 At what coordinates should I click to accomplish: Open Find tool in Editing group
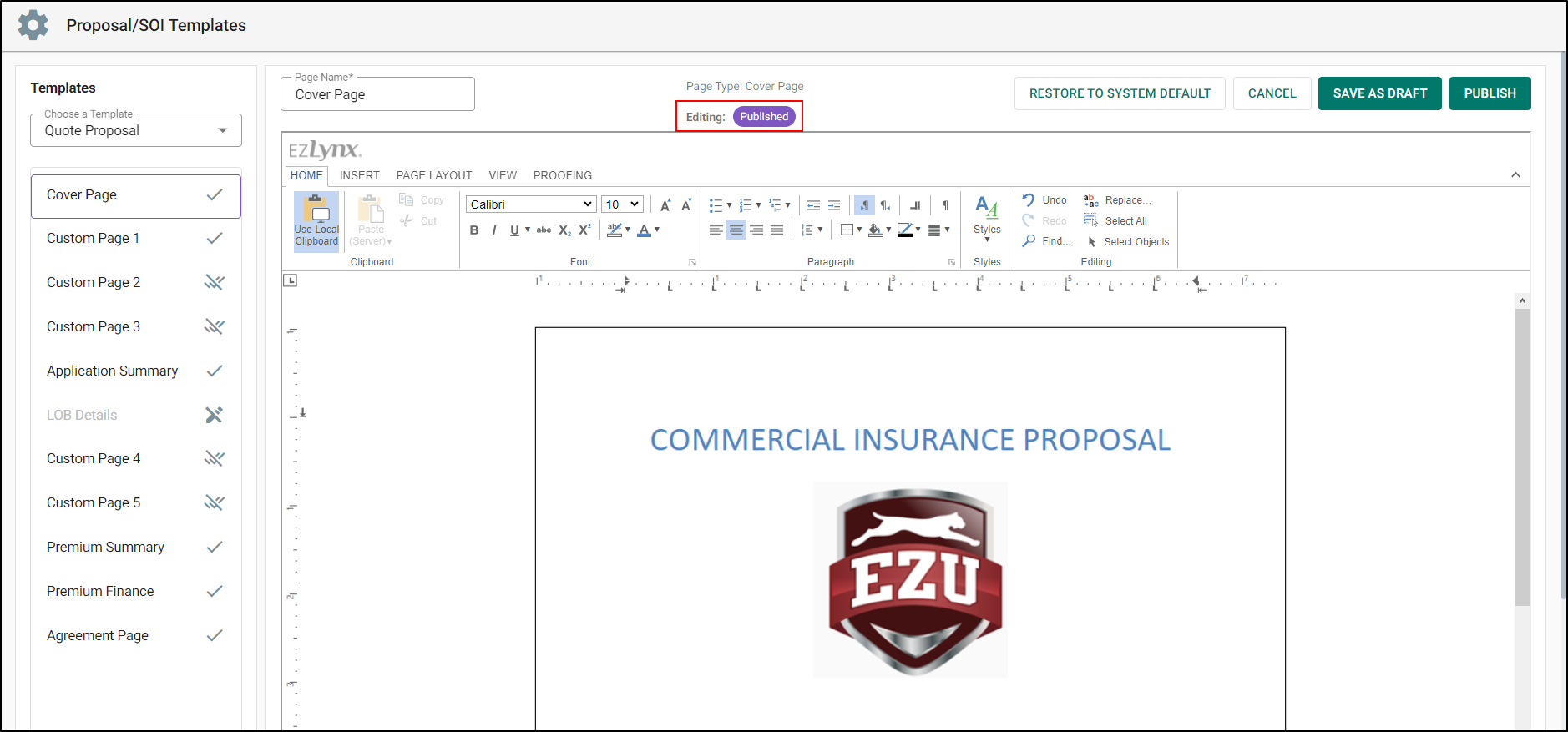[x=1046, y=241]
